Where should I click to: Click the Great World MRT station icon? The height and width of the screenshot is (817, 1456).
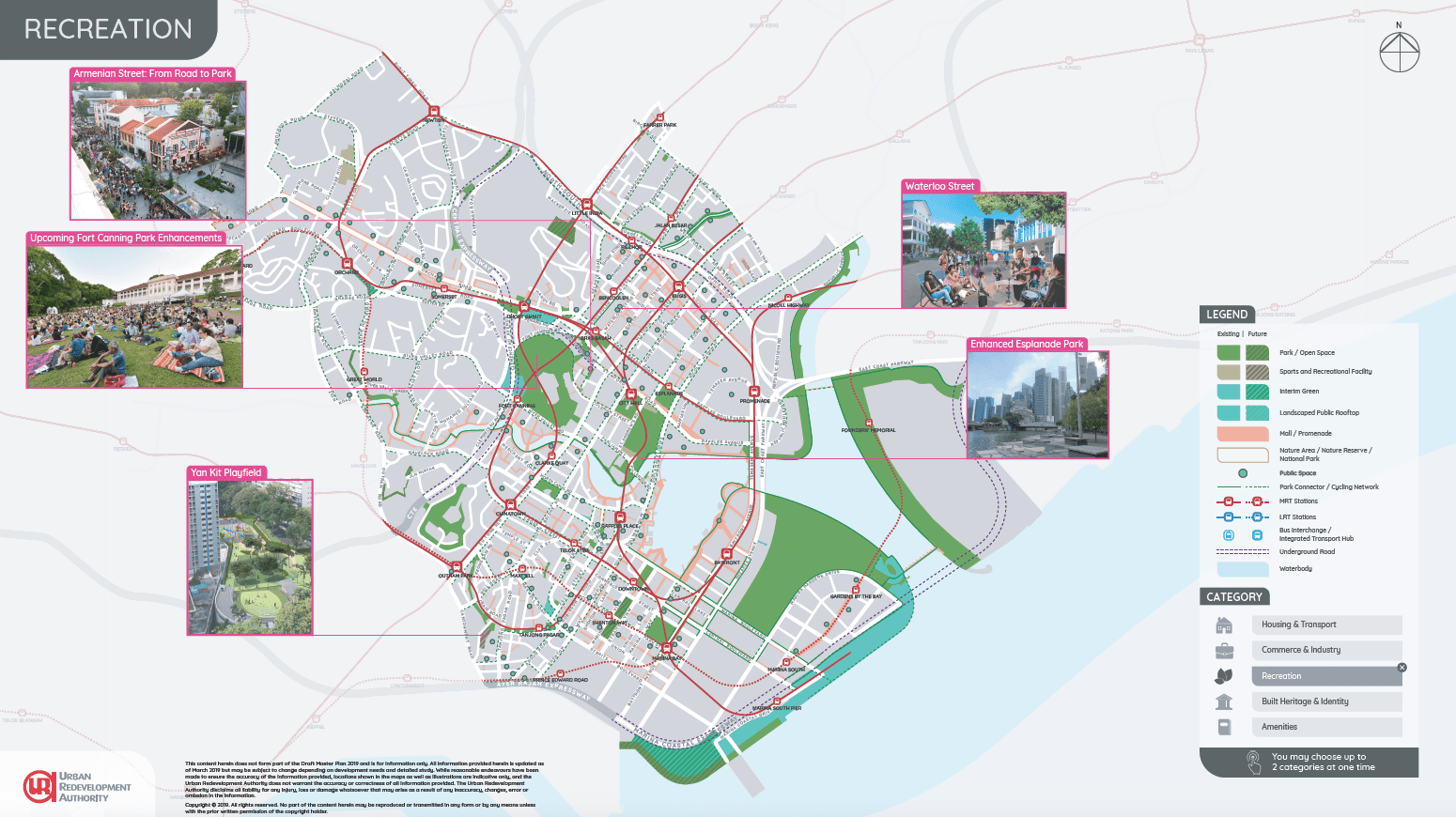364,372
